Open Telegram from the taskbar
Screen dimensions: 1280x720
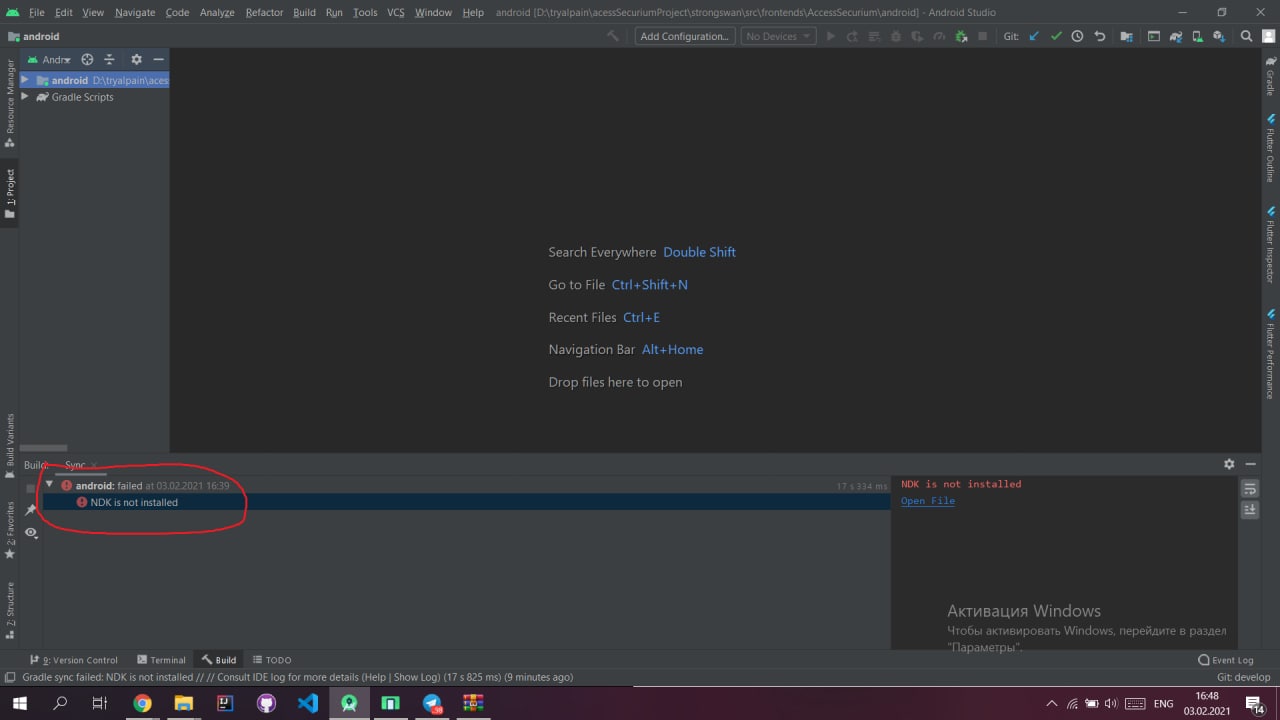click(432, 703)
